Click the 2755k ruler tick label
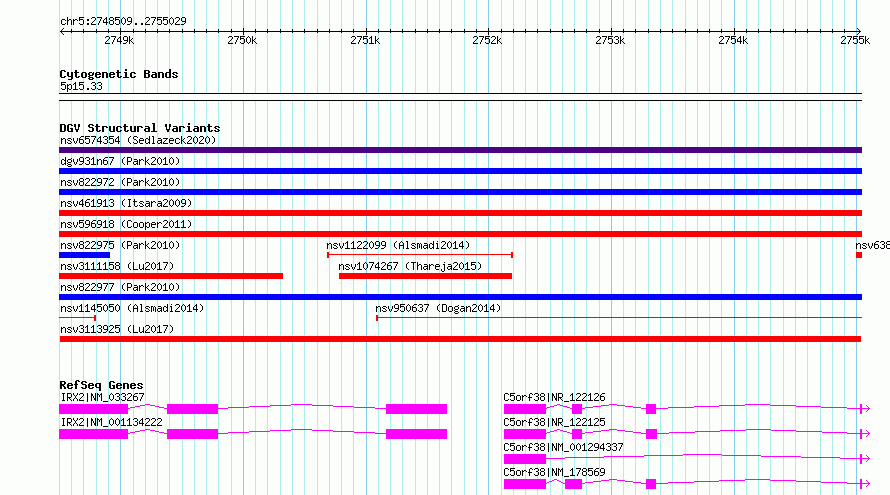Image resolution: width=890 pixels, height=495 pixels. (x=855, y=40)
